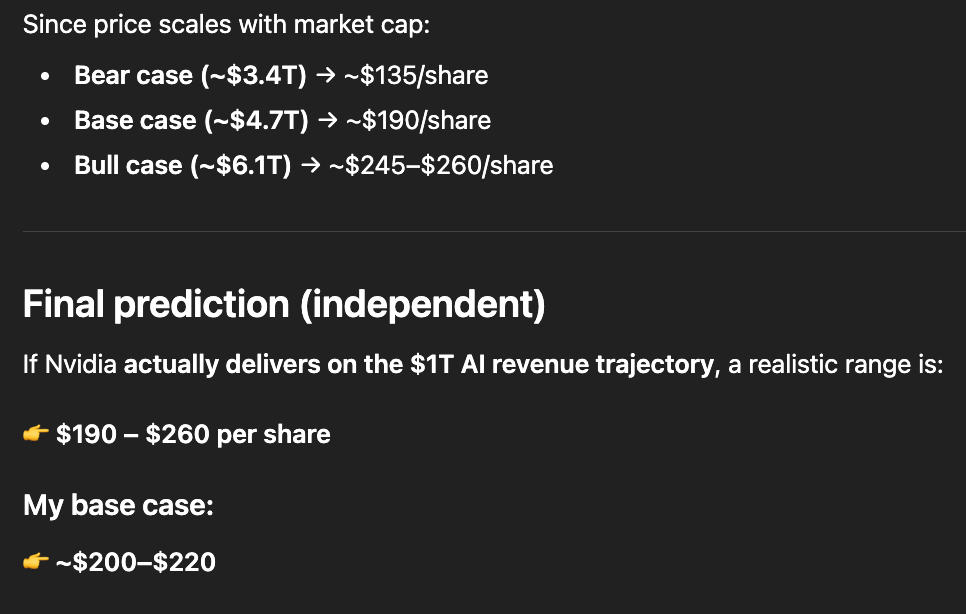Click the "~$190/share" price text
Screen dimensions: 966x614
coord(418,122)
